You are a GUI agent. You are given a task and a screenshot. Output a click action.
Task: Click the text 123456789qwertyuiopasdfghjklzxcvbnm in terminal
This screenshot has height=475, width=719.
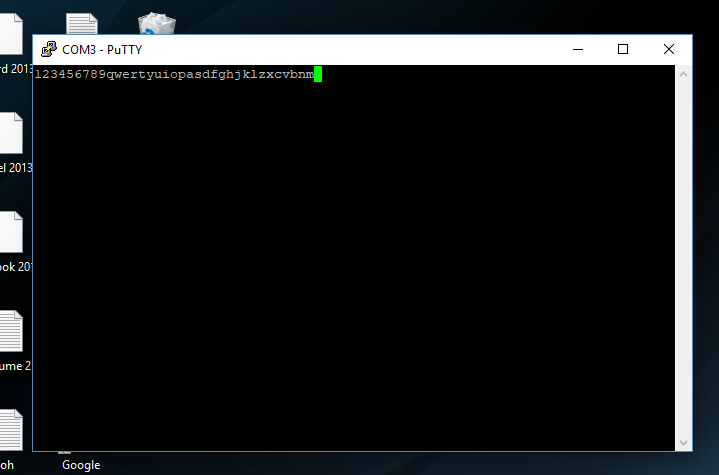point(174,74)
